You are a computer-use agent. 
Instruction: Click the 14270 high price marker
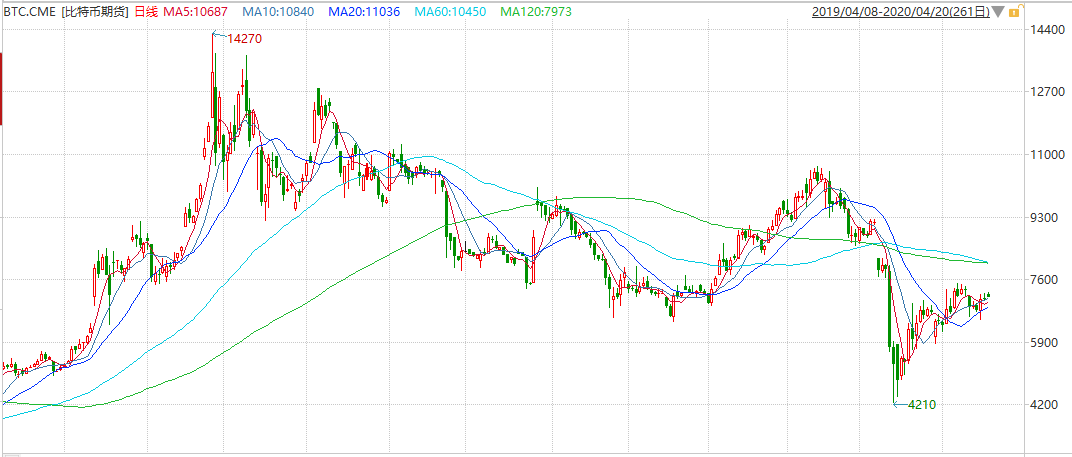(244, 39)
